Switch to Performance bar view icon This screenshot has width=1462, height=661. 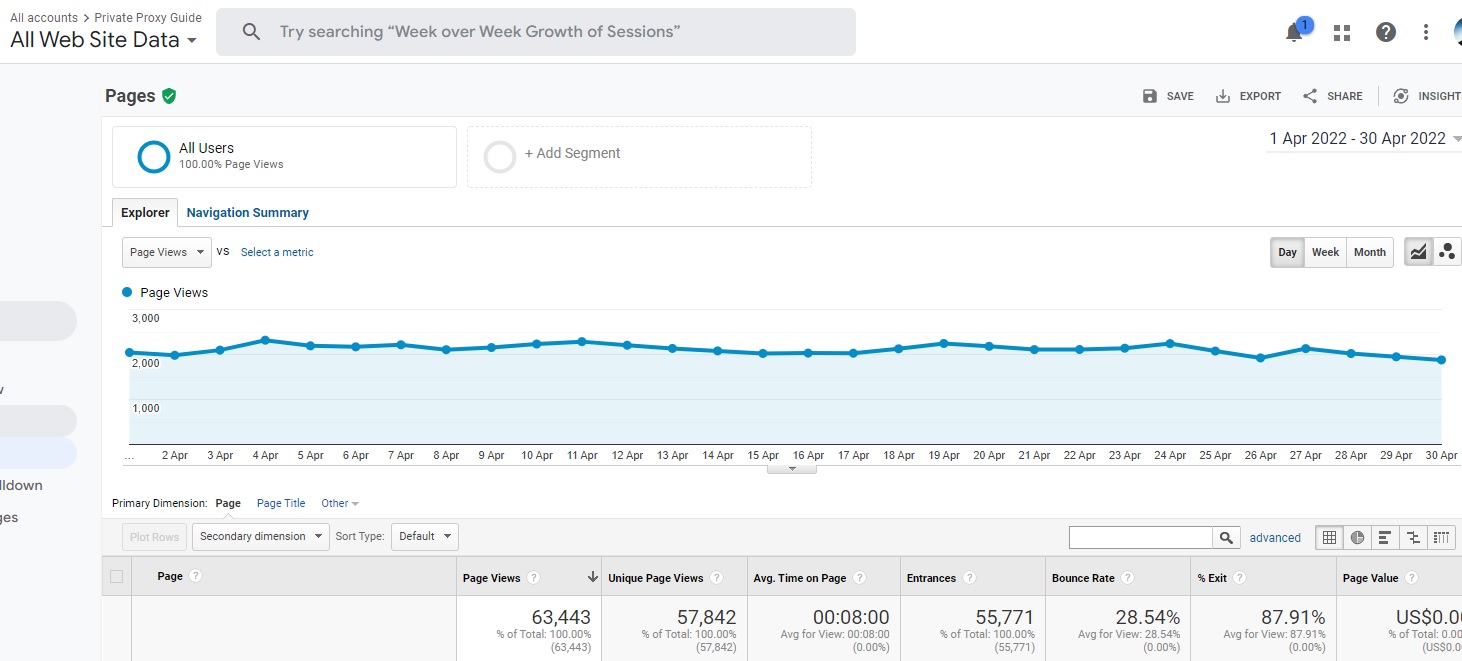pos(1385,537)
